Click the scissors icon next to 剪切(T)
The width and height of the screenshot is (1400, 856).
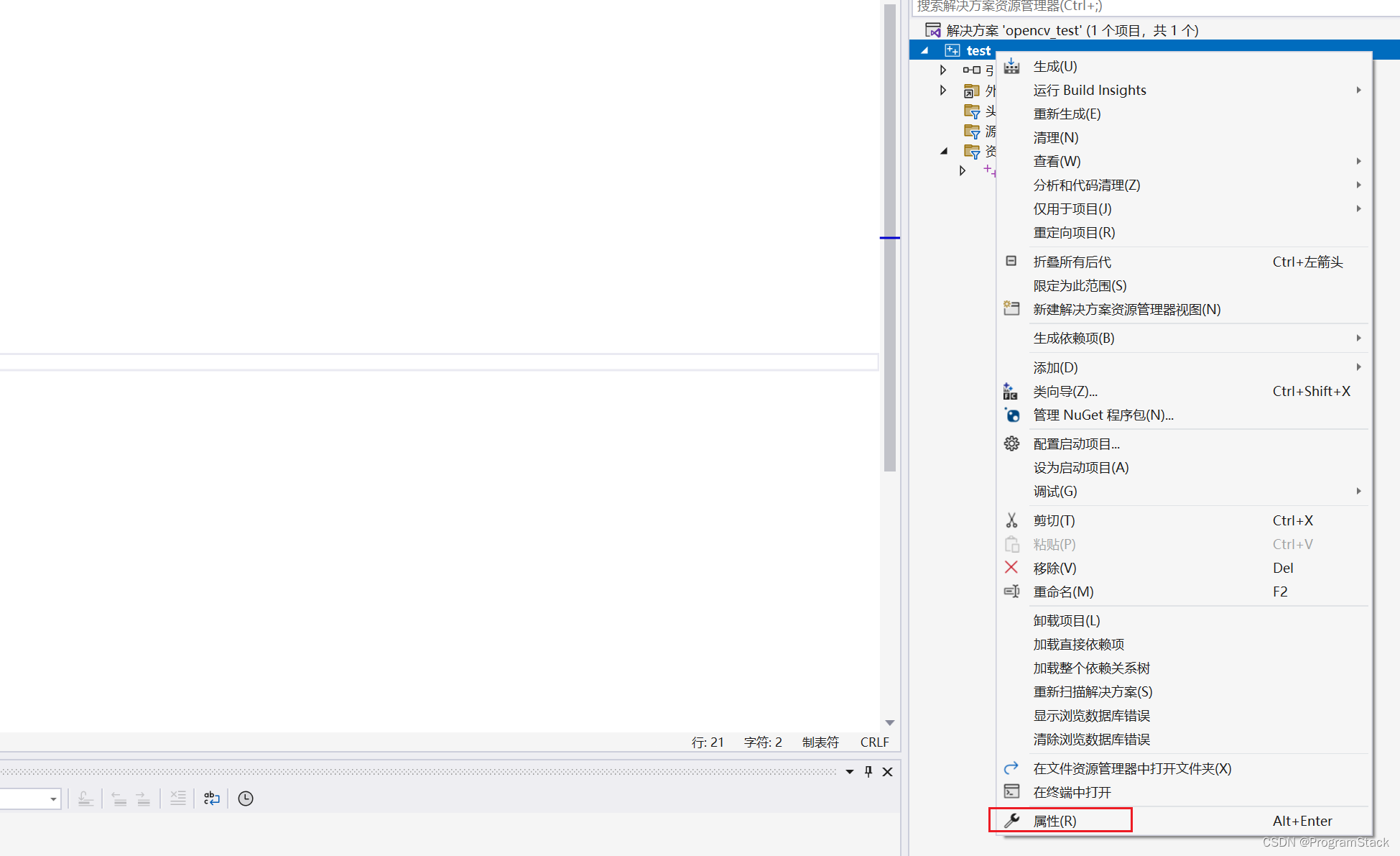point(1011,520)
